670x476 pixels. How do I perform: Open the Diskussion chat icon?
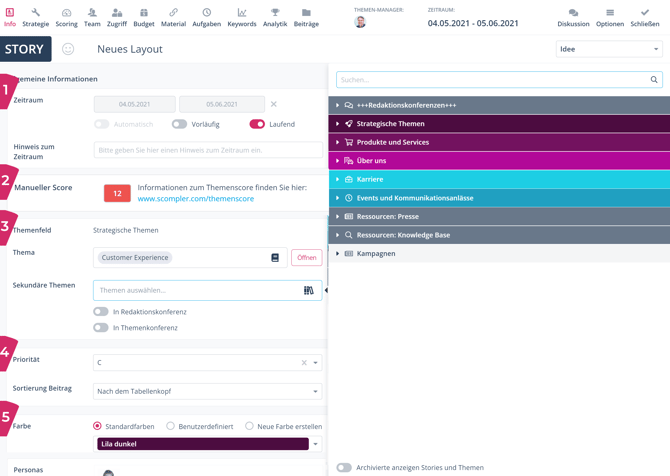573,13
